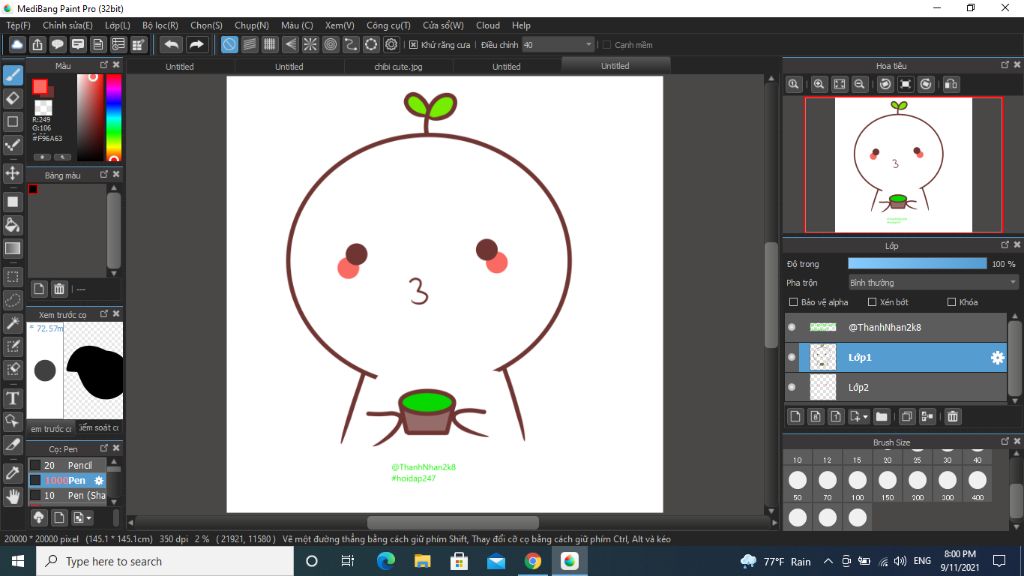Viewport: 1024px width, 576px height.
Task: Open the Công cụ(T) menu
Action: click(x=388, y=25)
